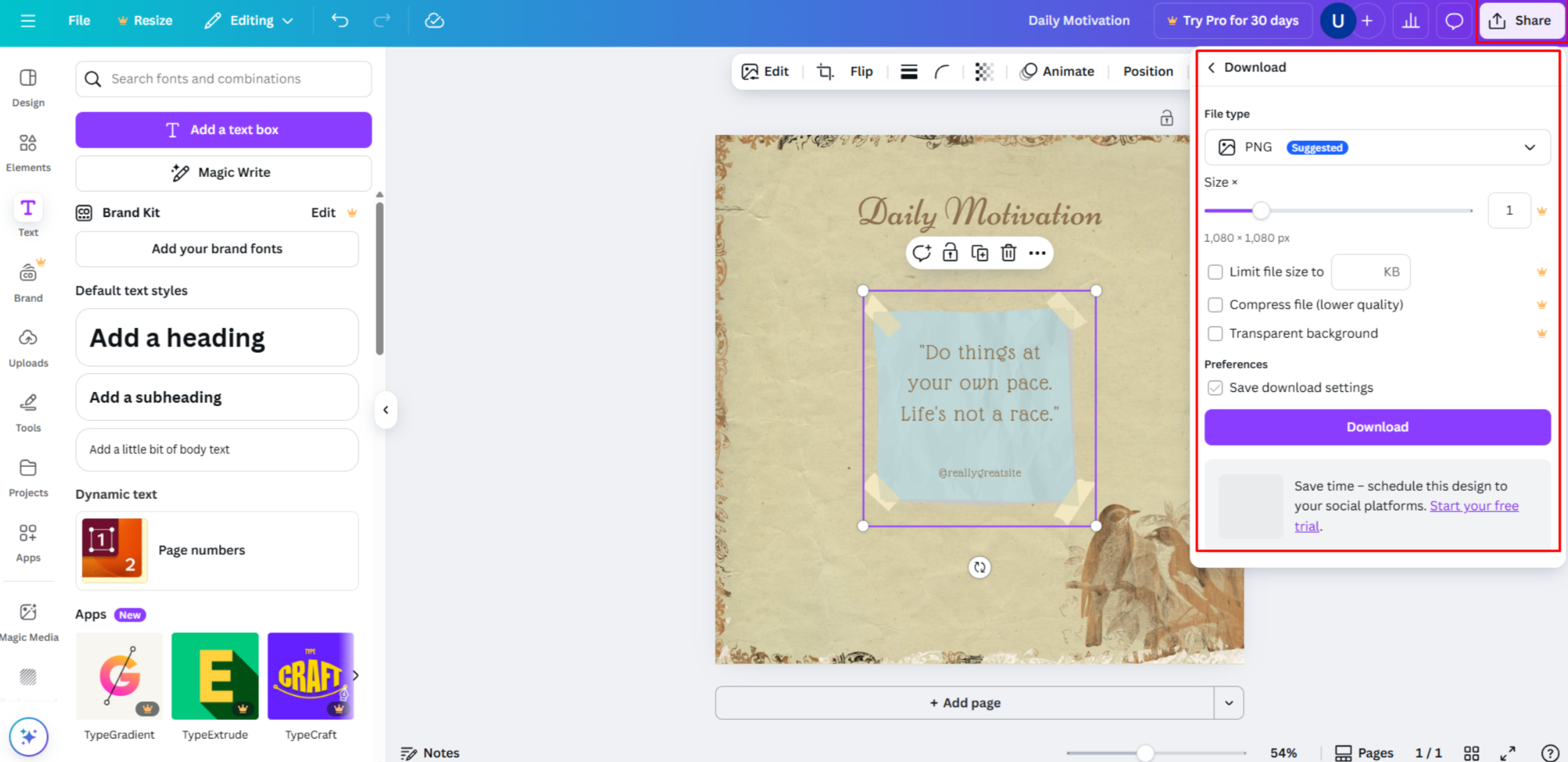Open the Position tab in the toolbar
Screen dimensions: 1568x762
coord(1147,71)
